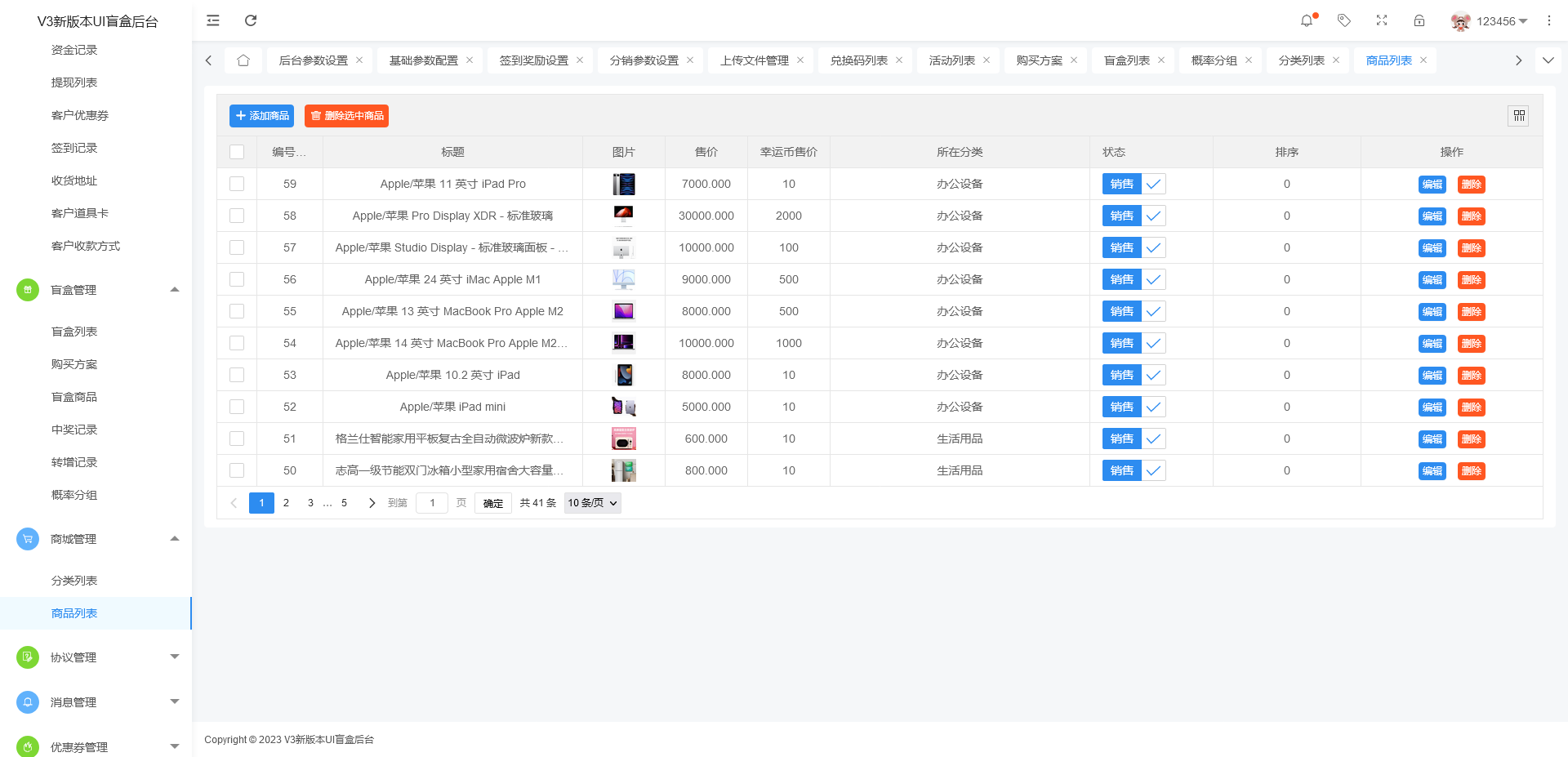Click the notification bell icon
The width and height of the screenshot is (1568, 757).
tap(1307, 20)
